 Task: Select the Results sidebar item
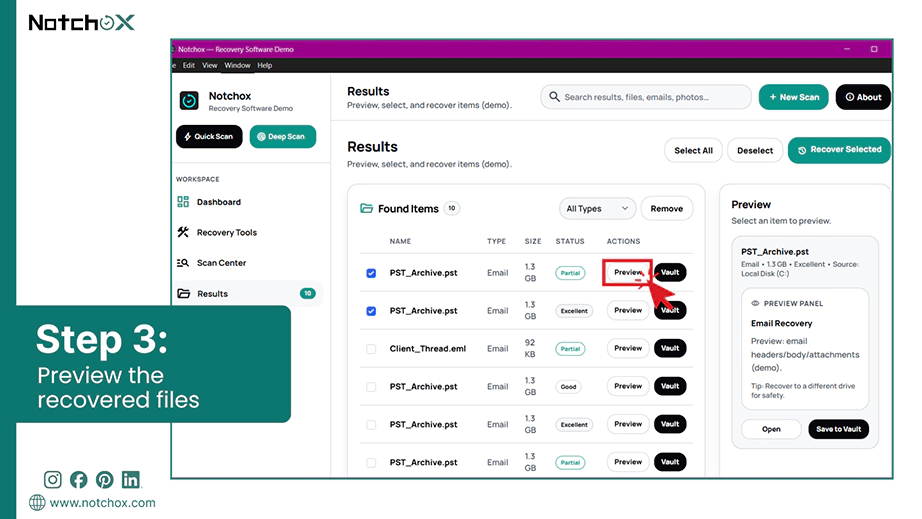pos(249,294)
